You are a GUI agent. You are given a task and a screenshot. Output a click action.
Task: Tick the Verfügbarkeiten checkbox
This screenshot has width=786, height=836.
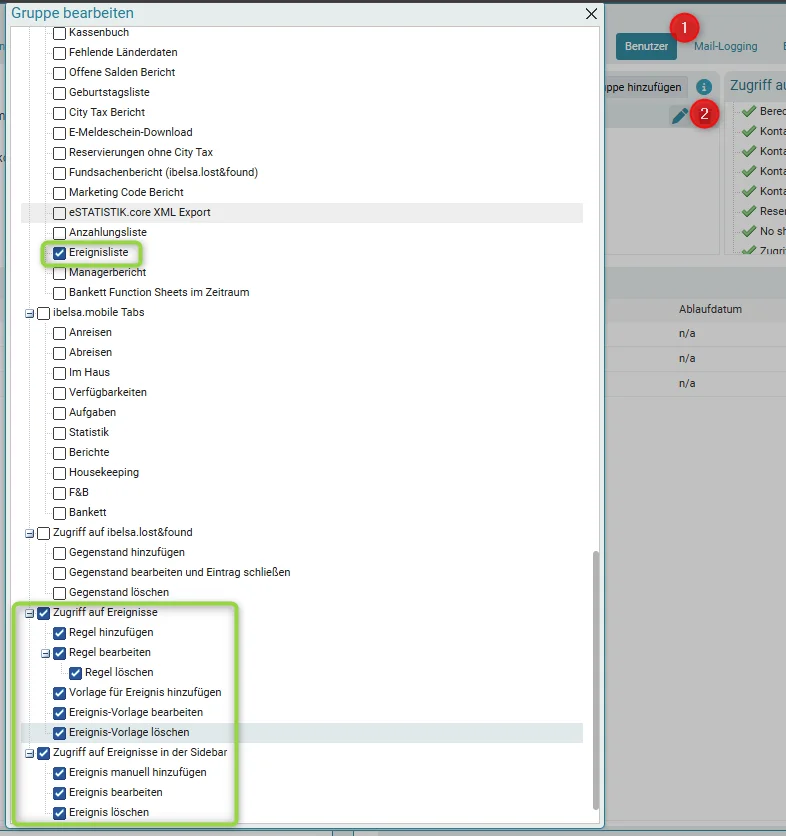pos(60,393)
